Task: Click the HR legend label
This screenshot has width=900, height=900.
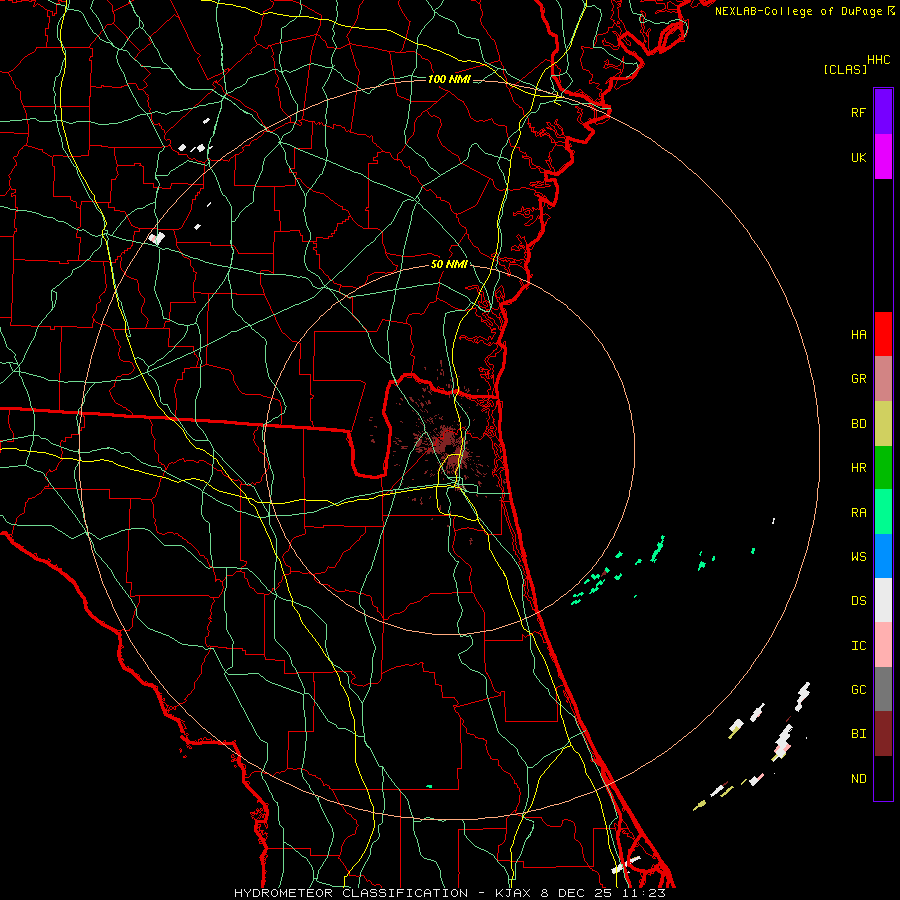Action: 858,468
